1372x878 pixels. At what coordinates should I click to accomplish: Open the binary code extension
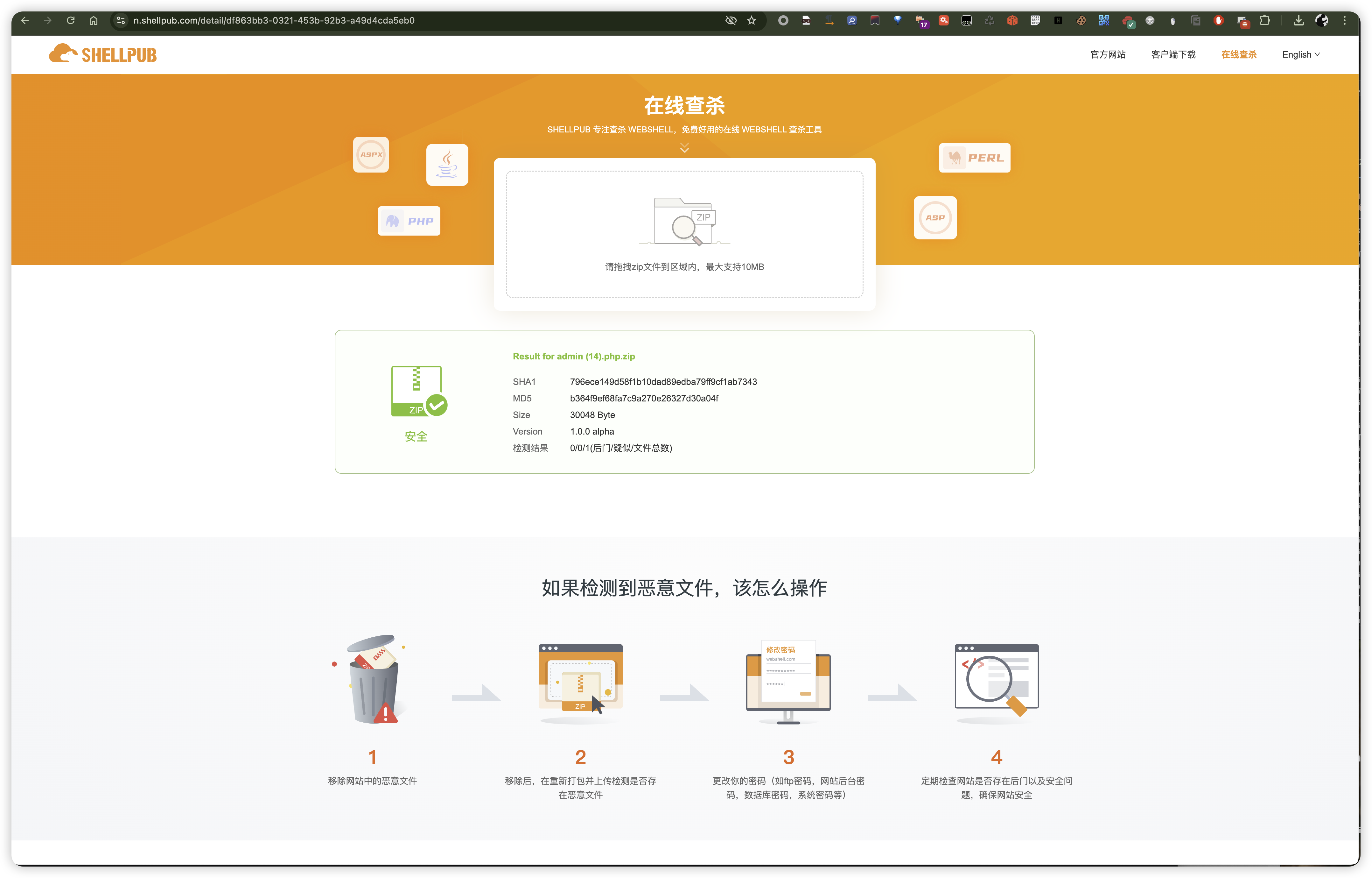pos(1035,20)
